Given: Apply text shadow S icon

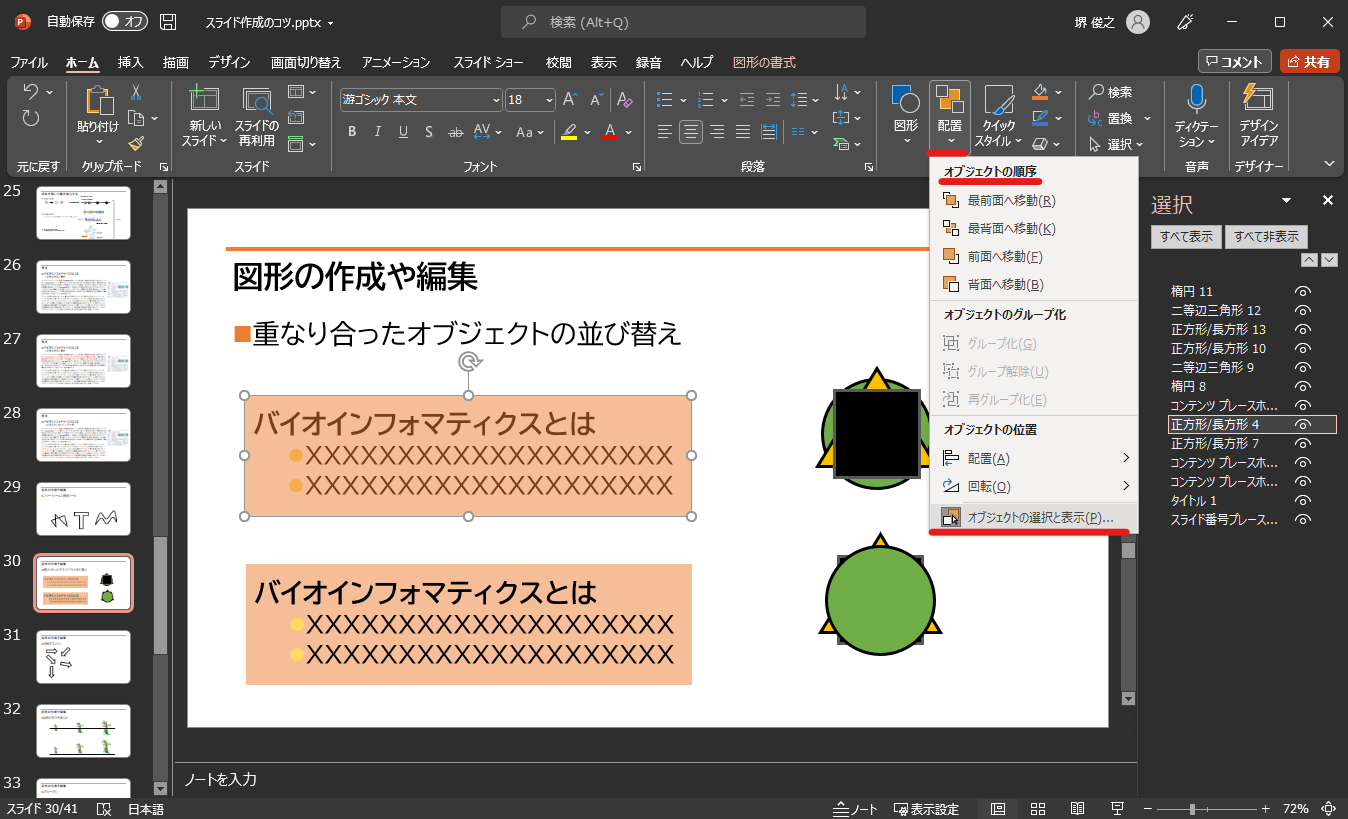Looking at the screenshot, I should [x=429, y=132].
